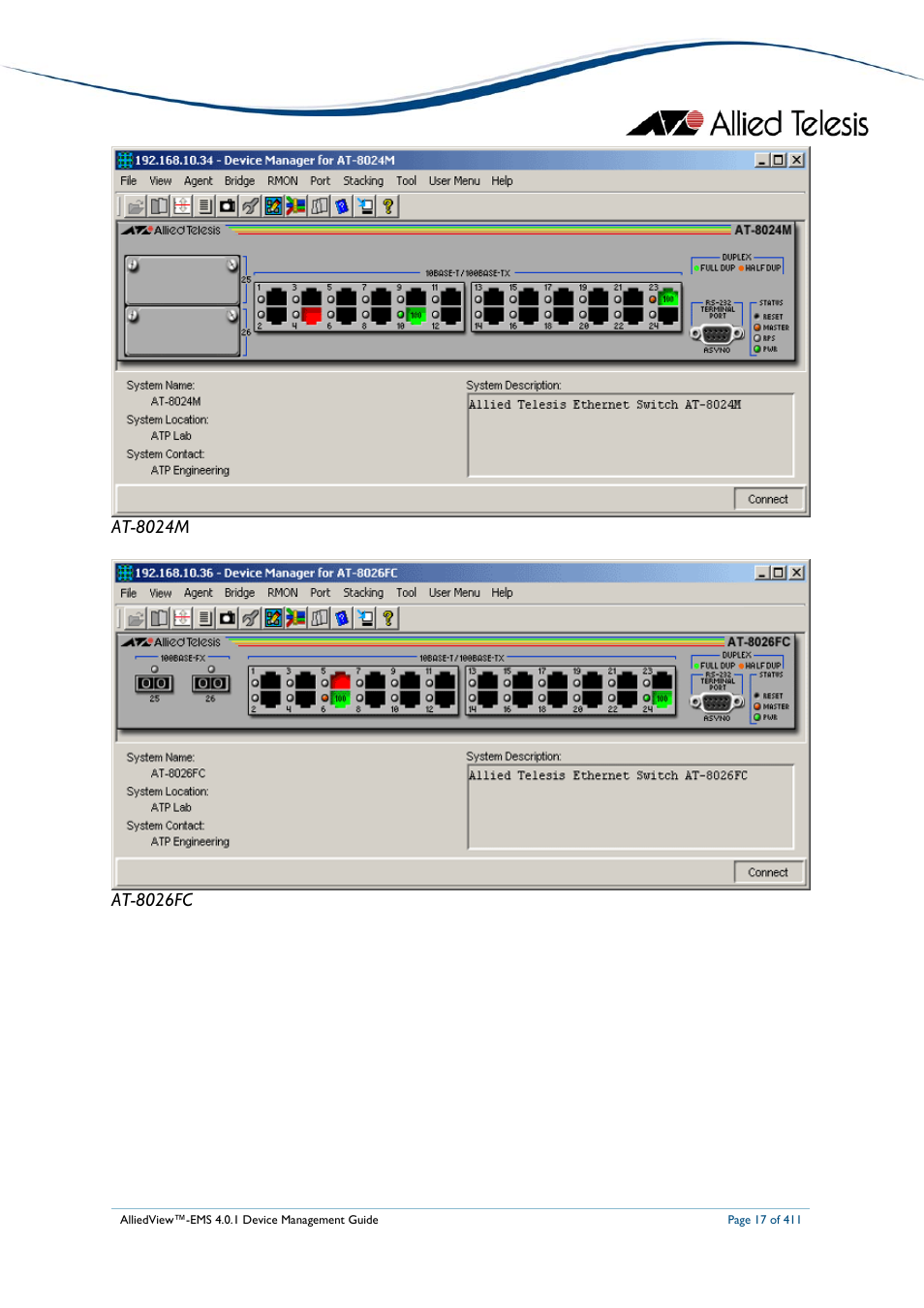Click the folded map icon in AT-8024M toolbar

(320, 206)
